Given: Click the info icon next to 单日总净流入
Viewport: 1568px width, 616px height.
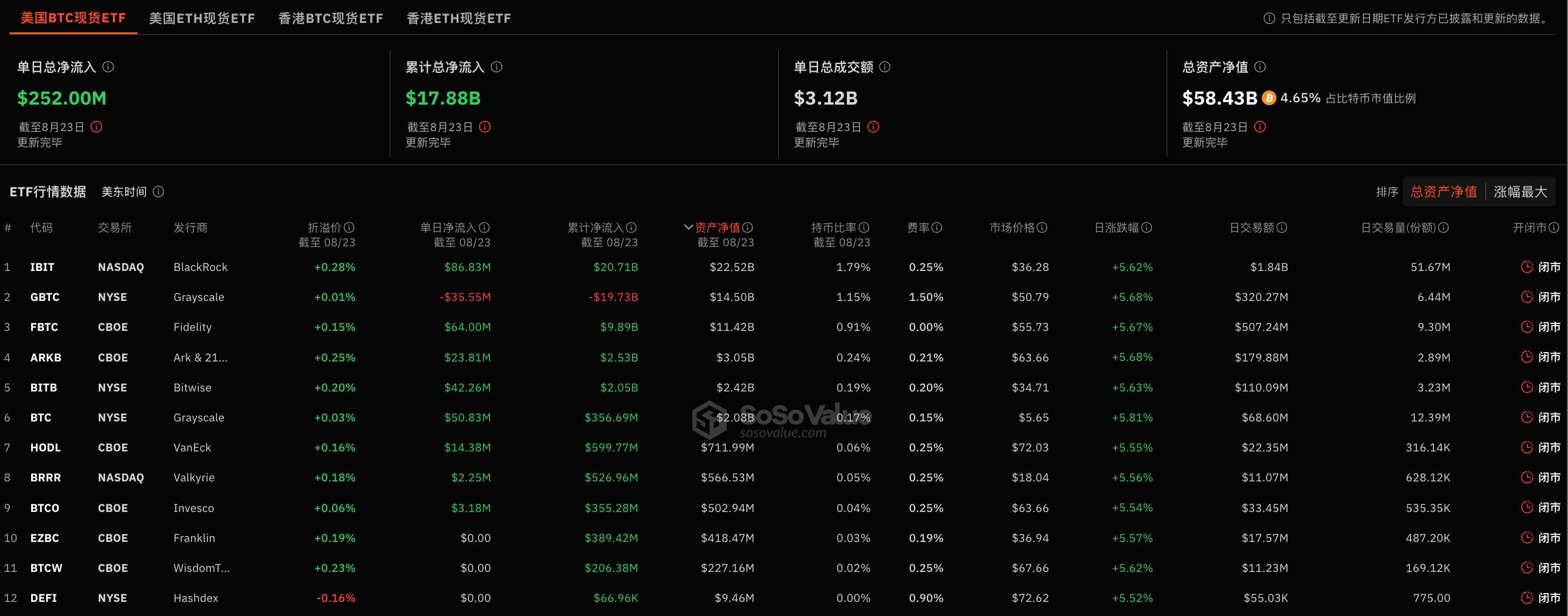Looking at the screenshot, I should pos(108,67).
